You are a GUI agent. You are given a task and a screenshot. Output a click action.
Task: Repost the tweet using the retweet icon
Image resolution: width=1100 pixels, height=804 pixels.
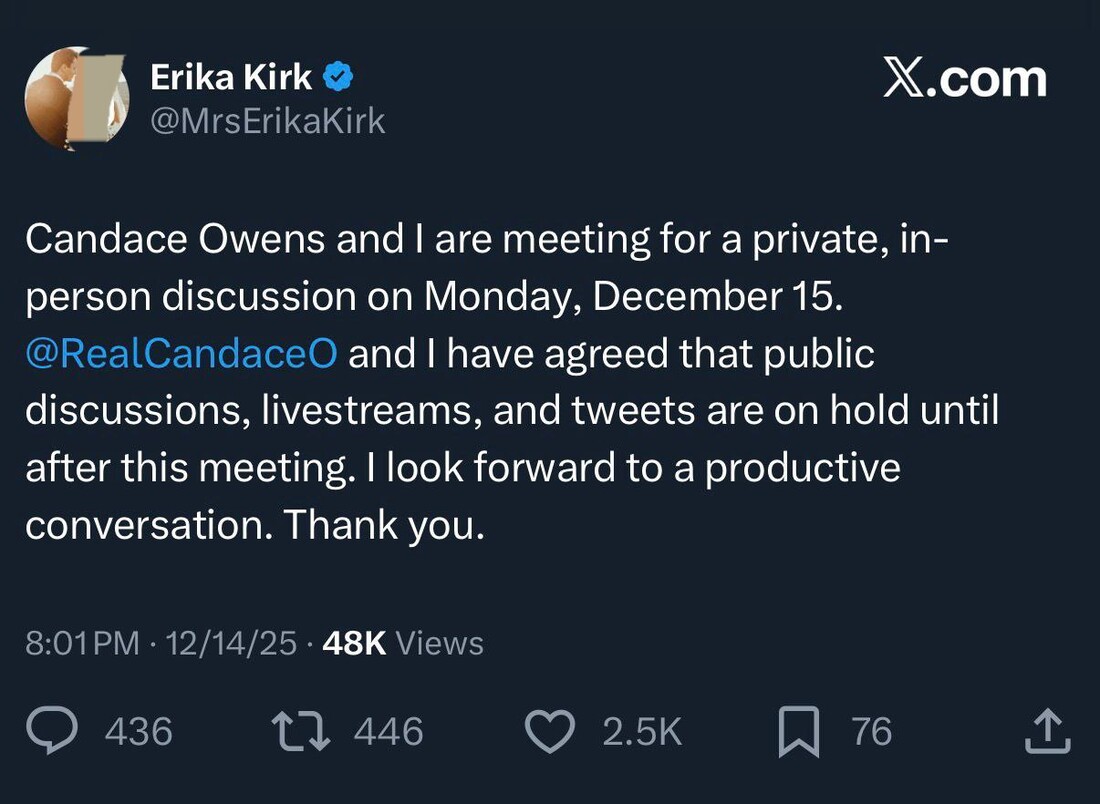pyautogui.click(x=301, y=731)
